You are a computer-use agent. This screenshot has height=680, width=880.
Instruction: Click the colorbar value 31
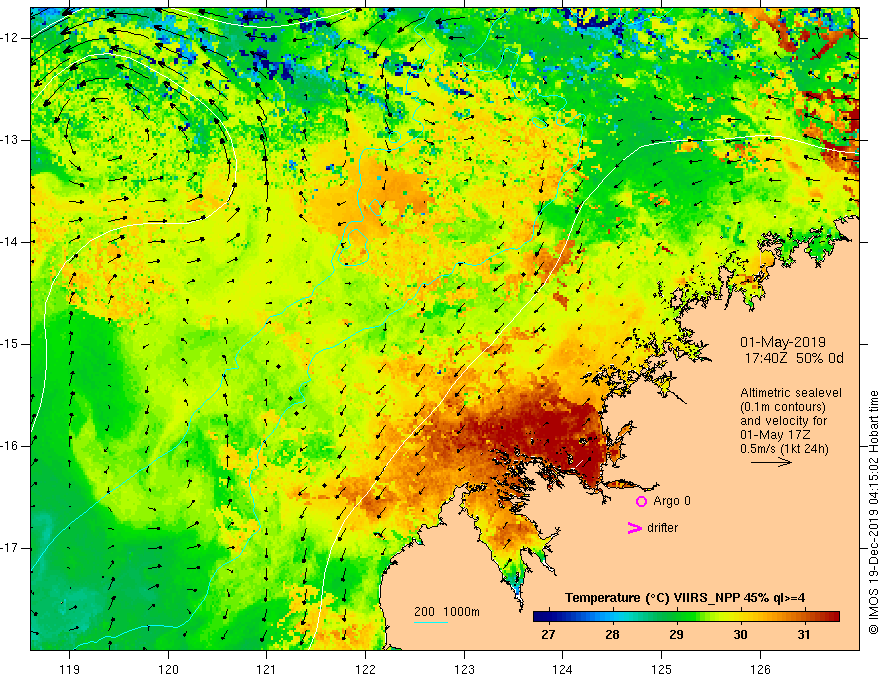[804, 635]
